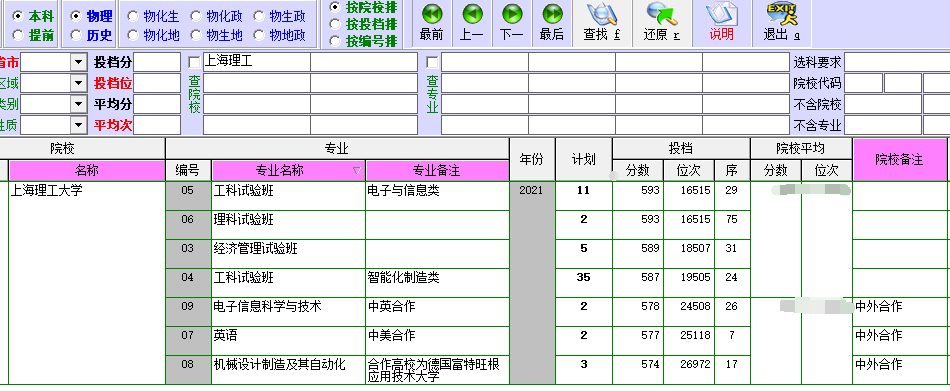
Task: Open the 查找 search tool
Action: 602,23
